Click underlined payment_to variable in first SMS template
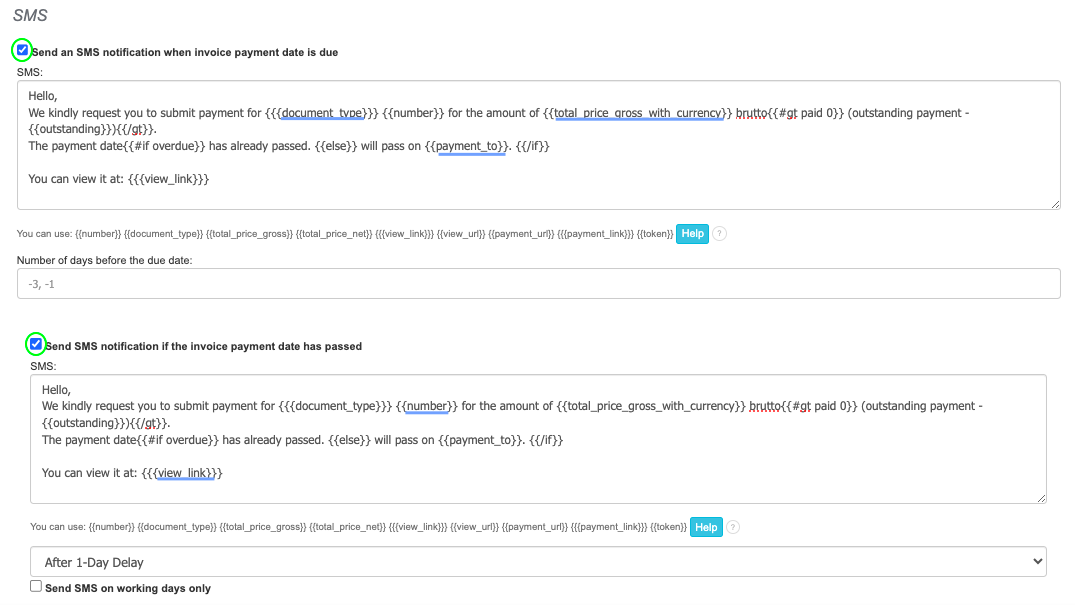This screenshot has width=1075, height=605. coord(472,146)
